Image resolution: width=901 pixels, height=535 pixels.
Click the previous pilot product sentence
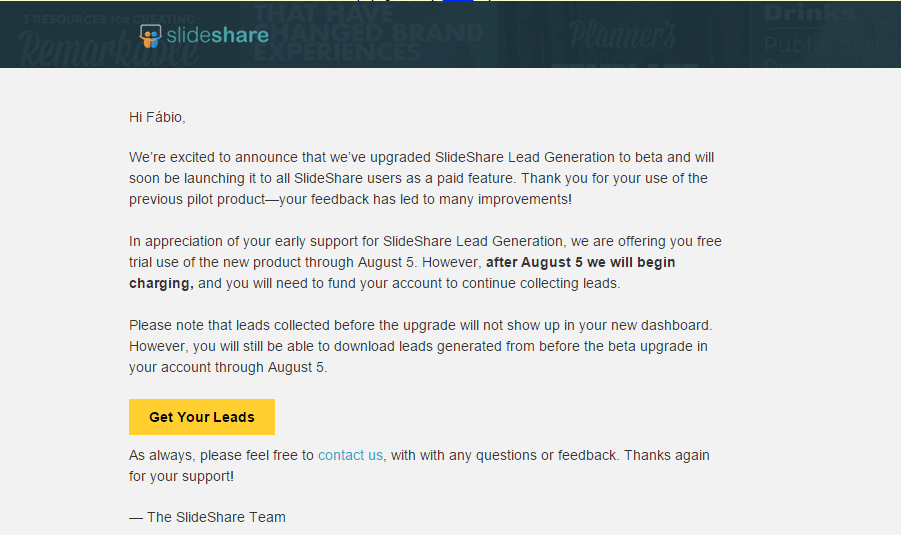[x=350, y=199]
